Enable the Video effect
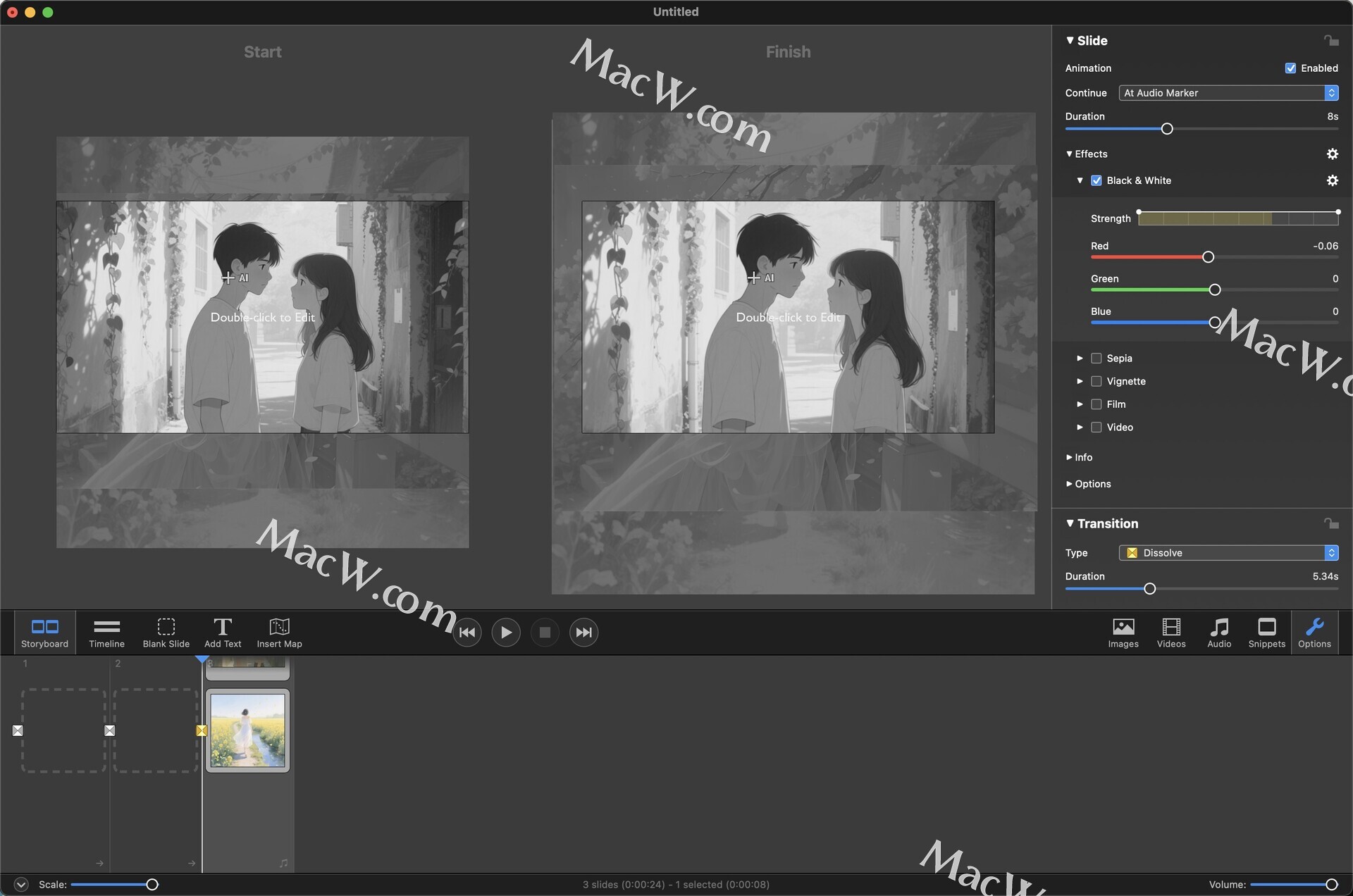The height and width of the screenshot is (896, 1353). [1096, 428]
